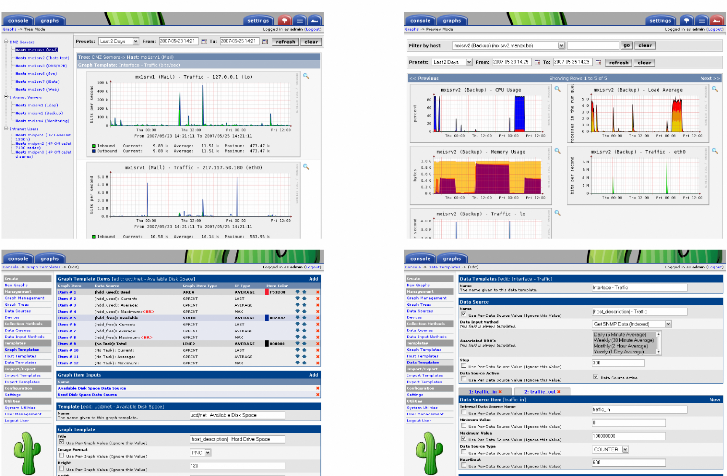Click down arrow of Associated RRA's list
The width and height of the screenshot is (727, 476).
click(x=658, y=352)
